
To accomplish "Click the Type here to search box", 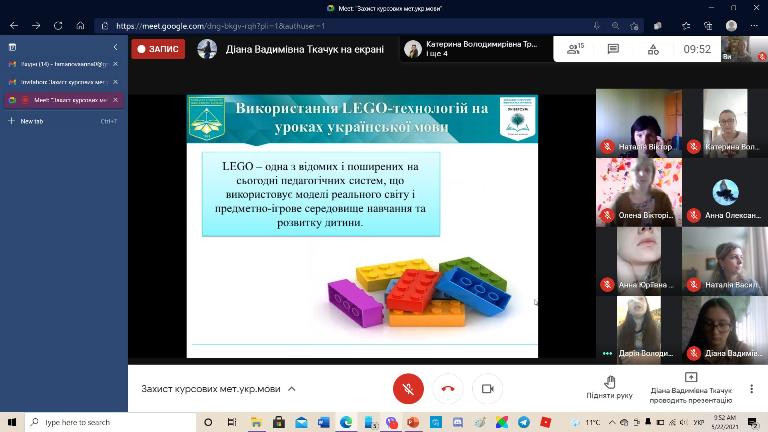I will pyautogui.click(x=110, y=422).
